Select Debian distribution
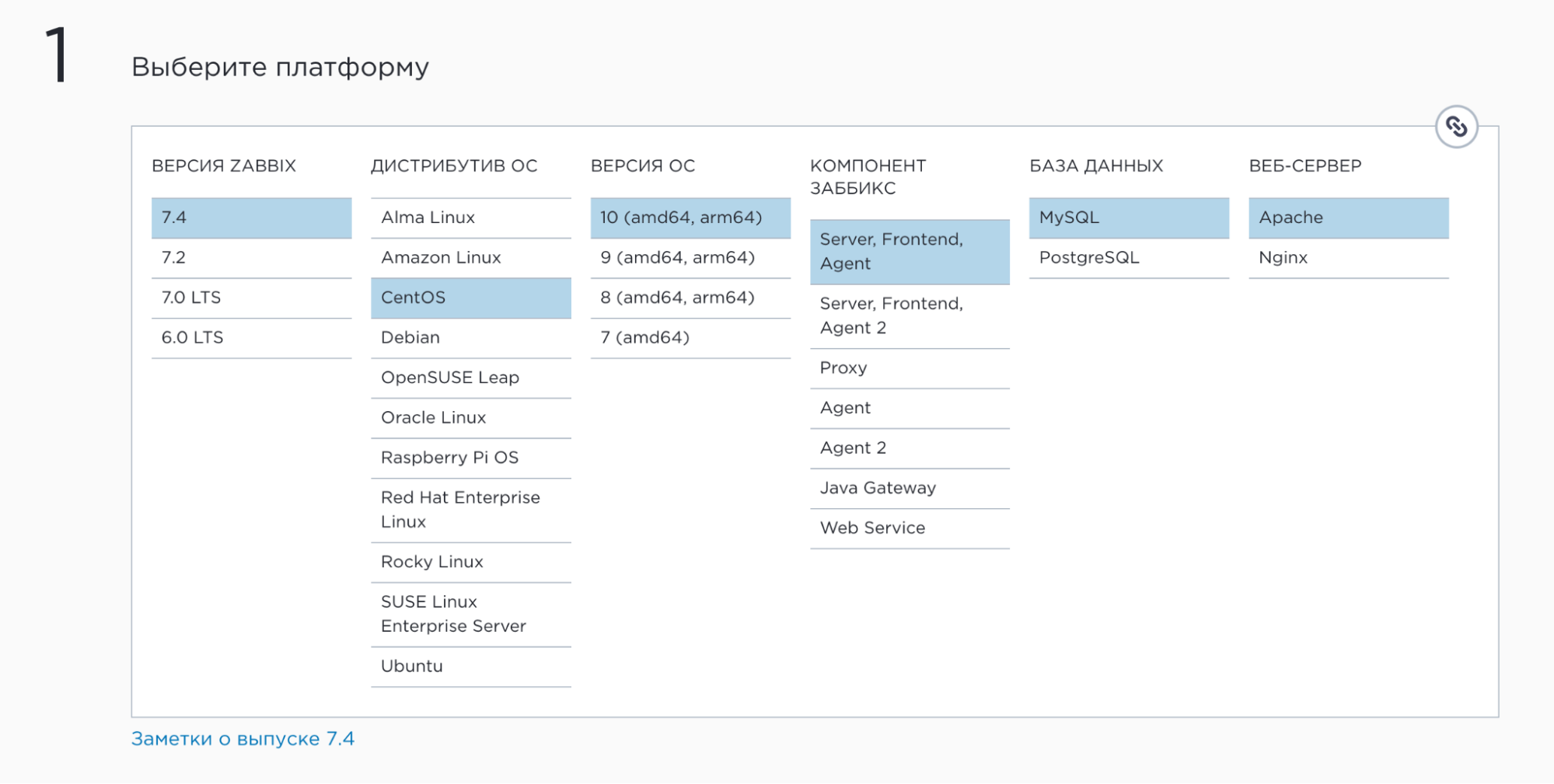Image resolution: width=1554 pixels, height=784 pixels. pos(471,338)
